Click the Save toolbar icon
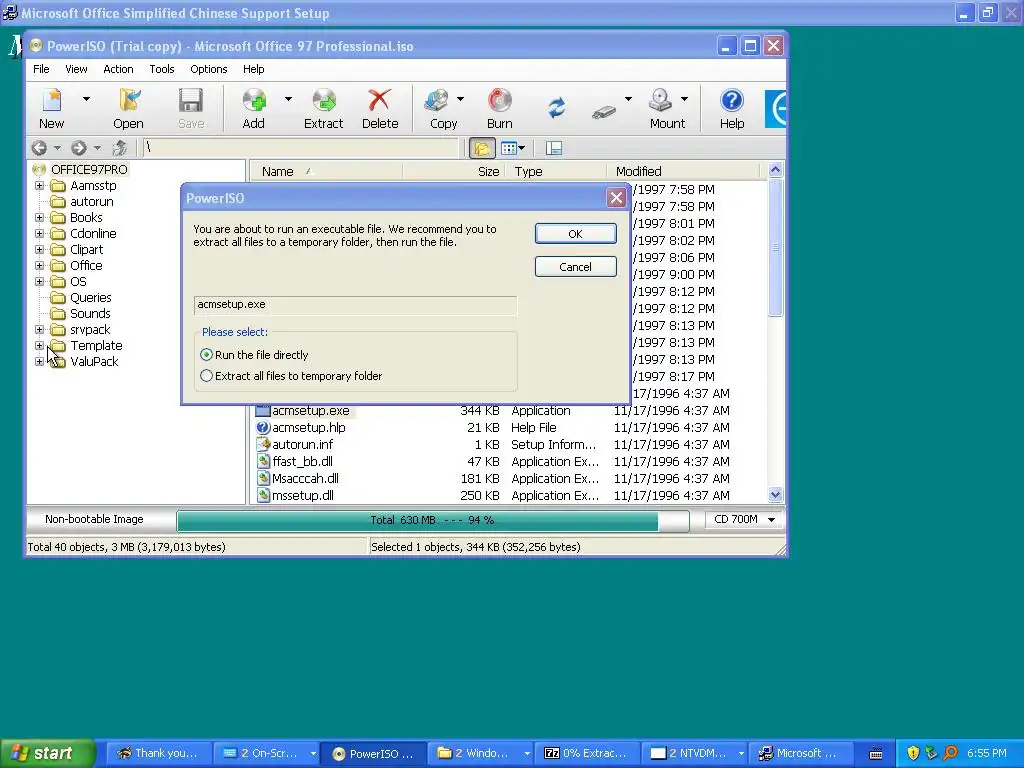1024x768 pixels. [x=191, y=101]
